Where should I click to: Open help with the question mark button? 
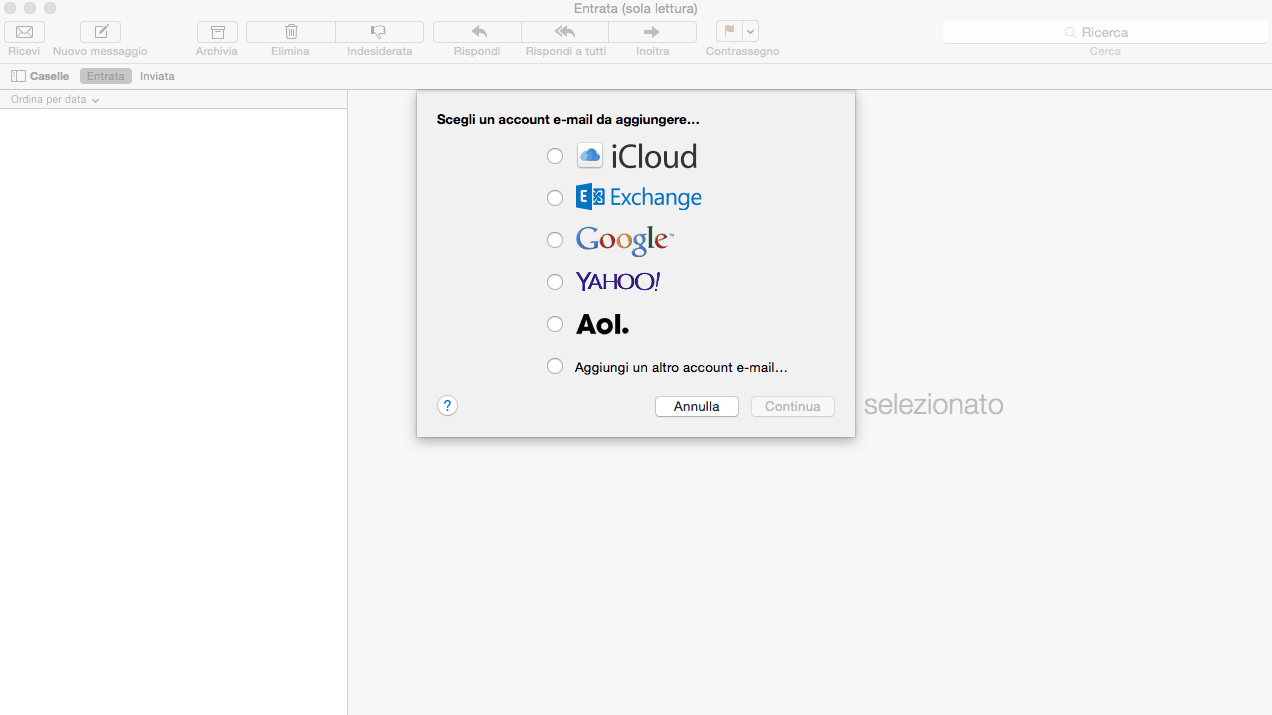pos(448,406)
